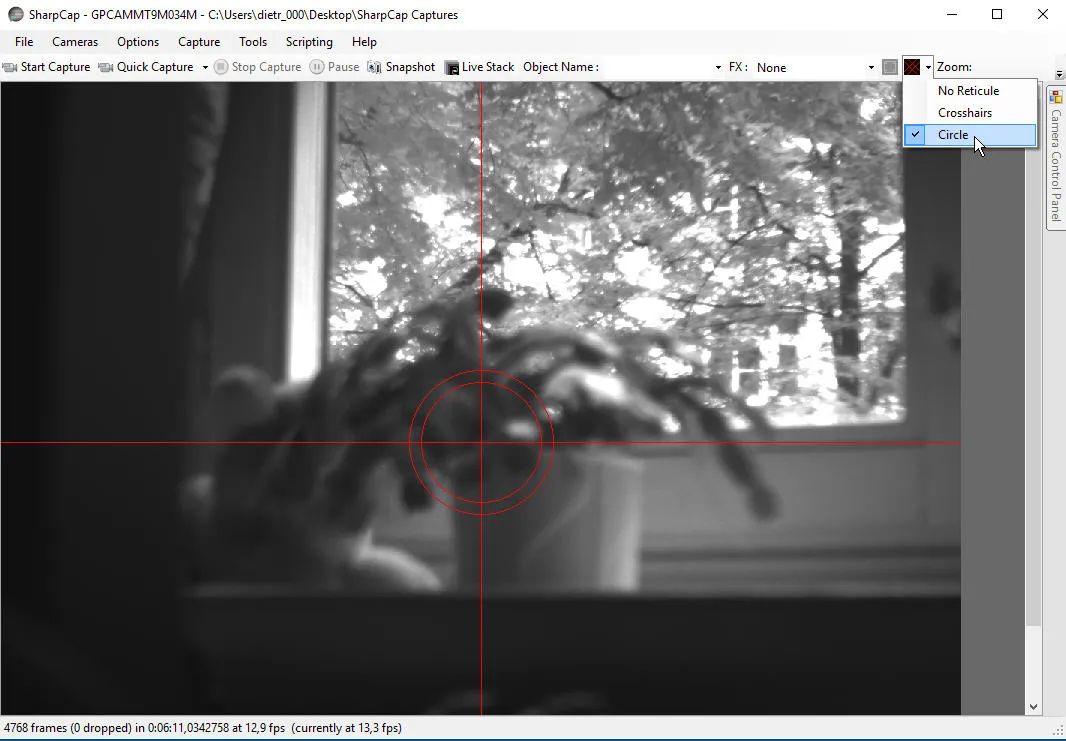Click the reticule overlay icon
This screenshot has width=1066, height=741.
coord(912,67)
